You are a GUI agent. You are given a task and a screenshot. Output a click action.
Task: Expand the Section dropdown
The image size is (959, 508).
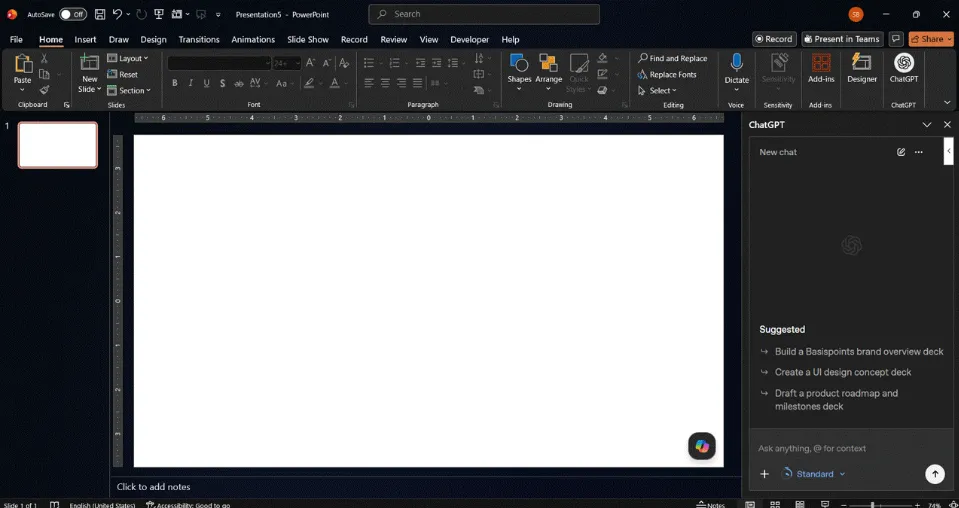tap(129, 90)
